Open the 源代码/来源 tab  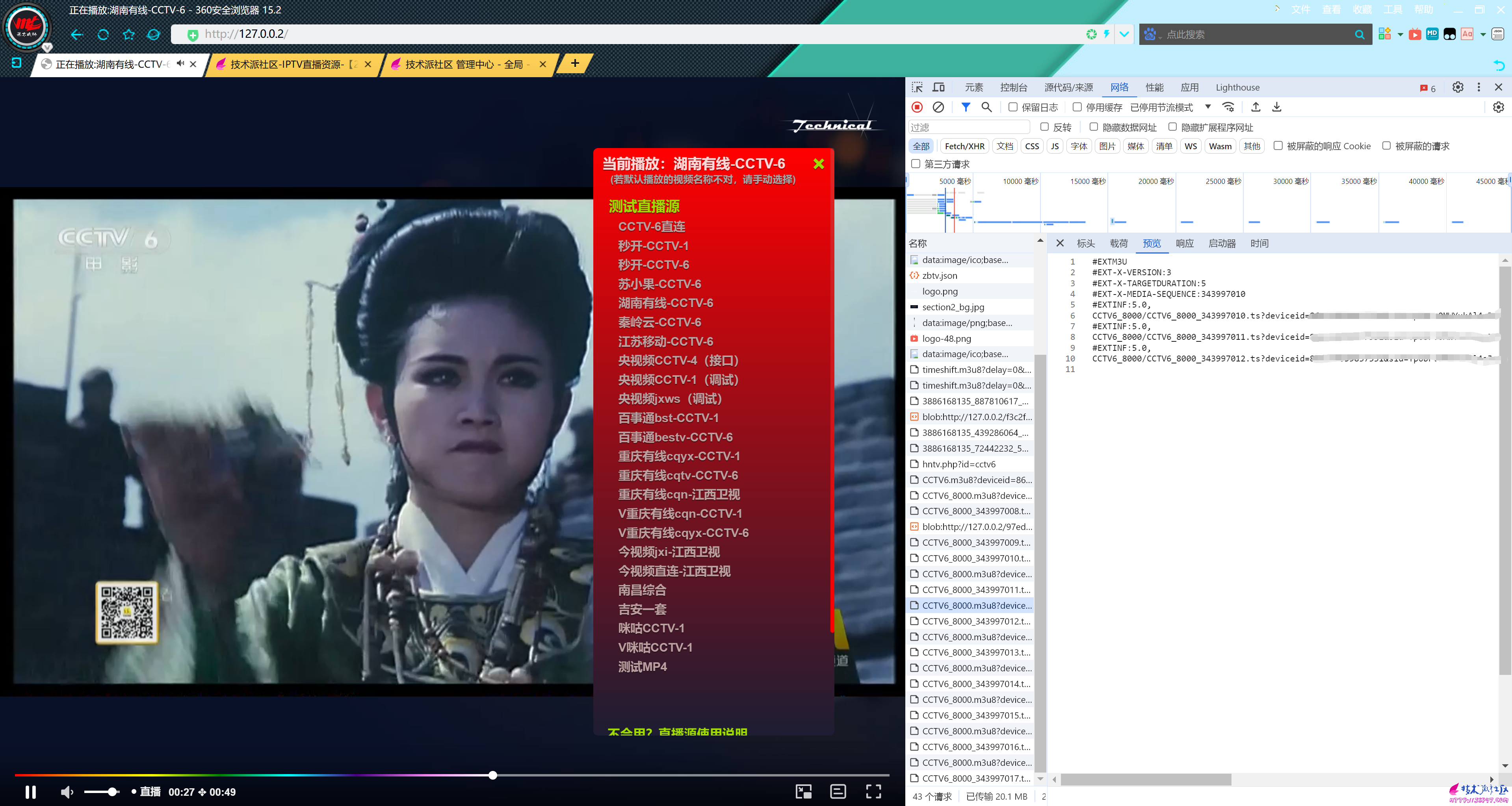[1068, 87]
